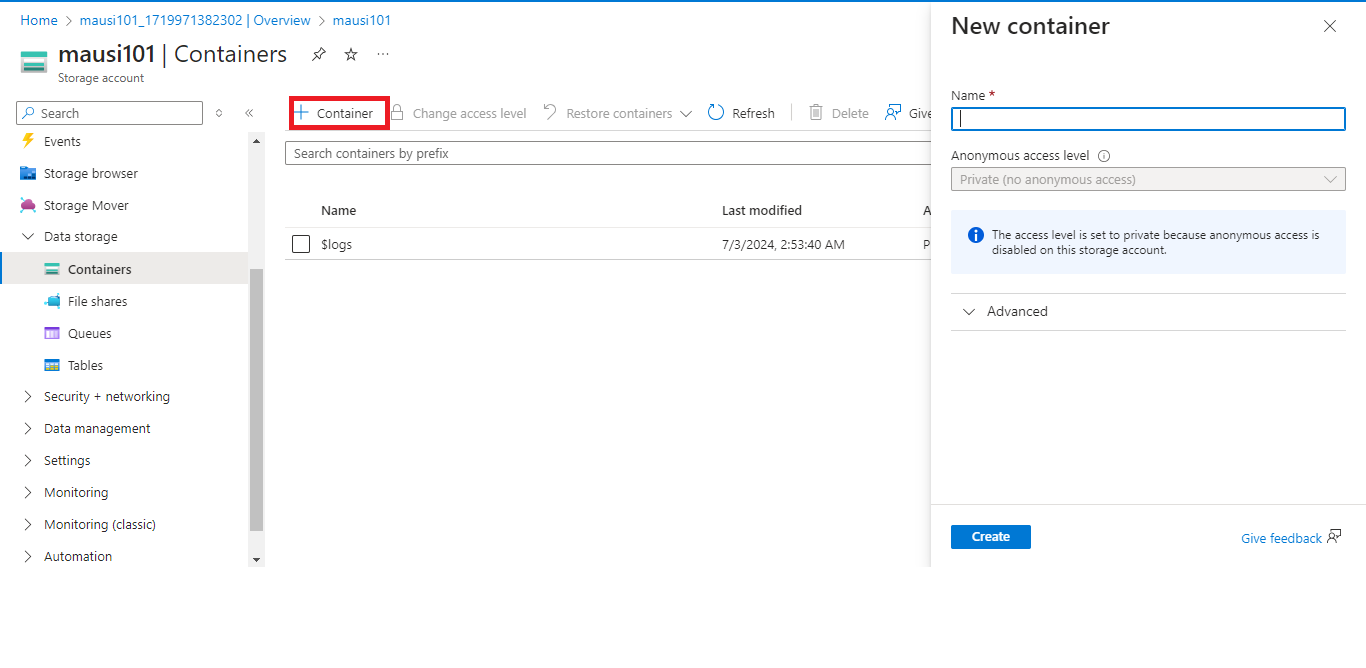Click the sidebar vertical scrollbar
This screenshot has width=1366, height=668.
point(256,400)
